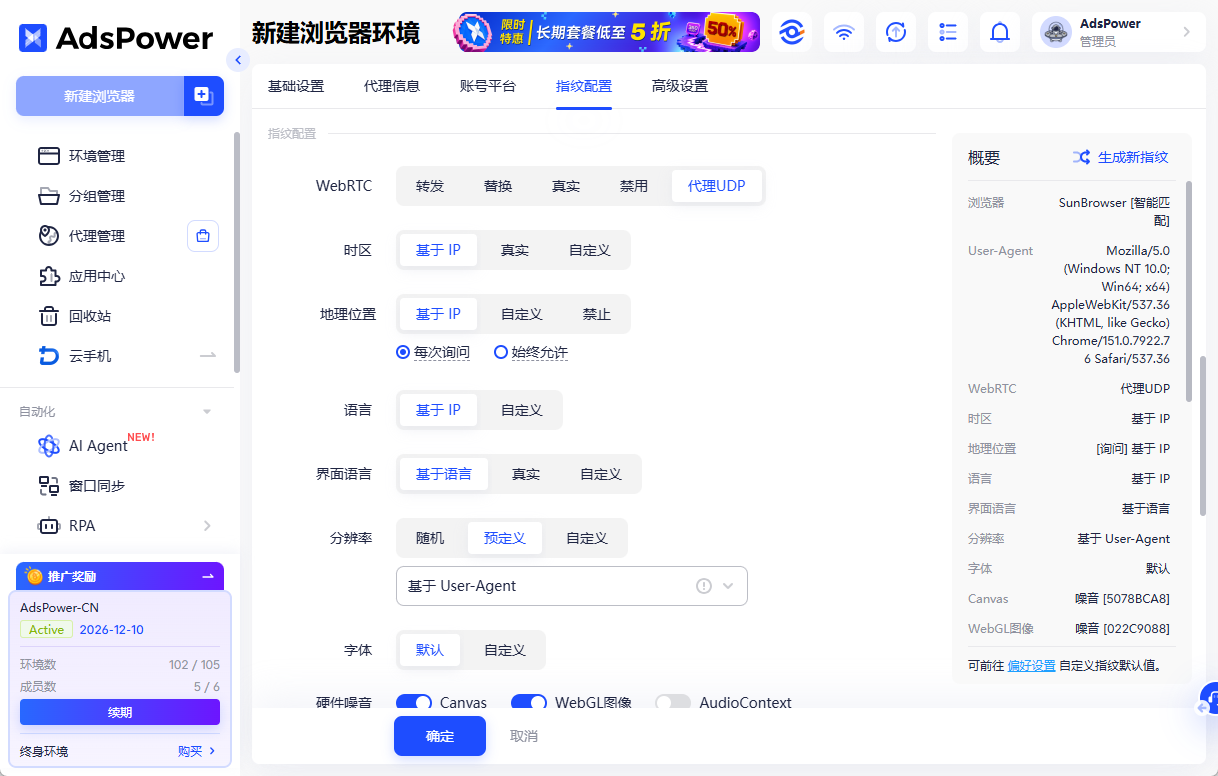Screen dimensions: 1218x776
Task: Click the user avatar icon
Action: 1056,32
